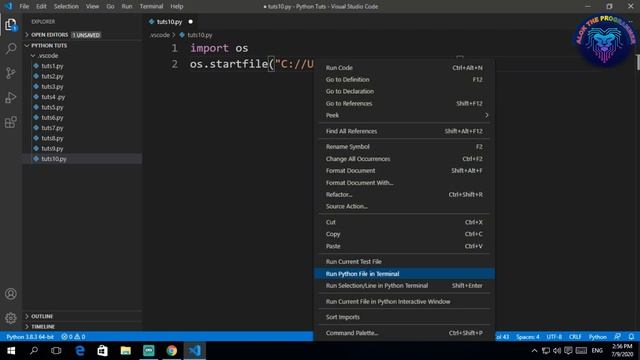Screen dimensions: 640x360
Task: Open the Explorer view in activity bar
Action: tap(11, 25)
